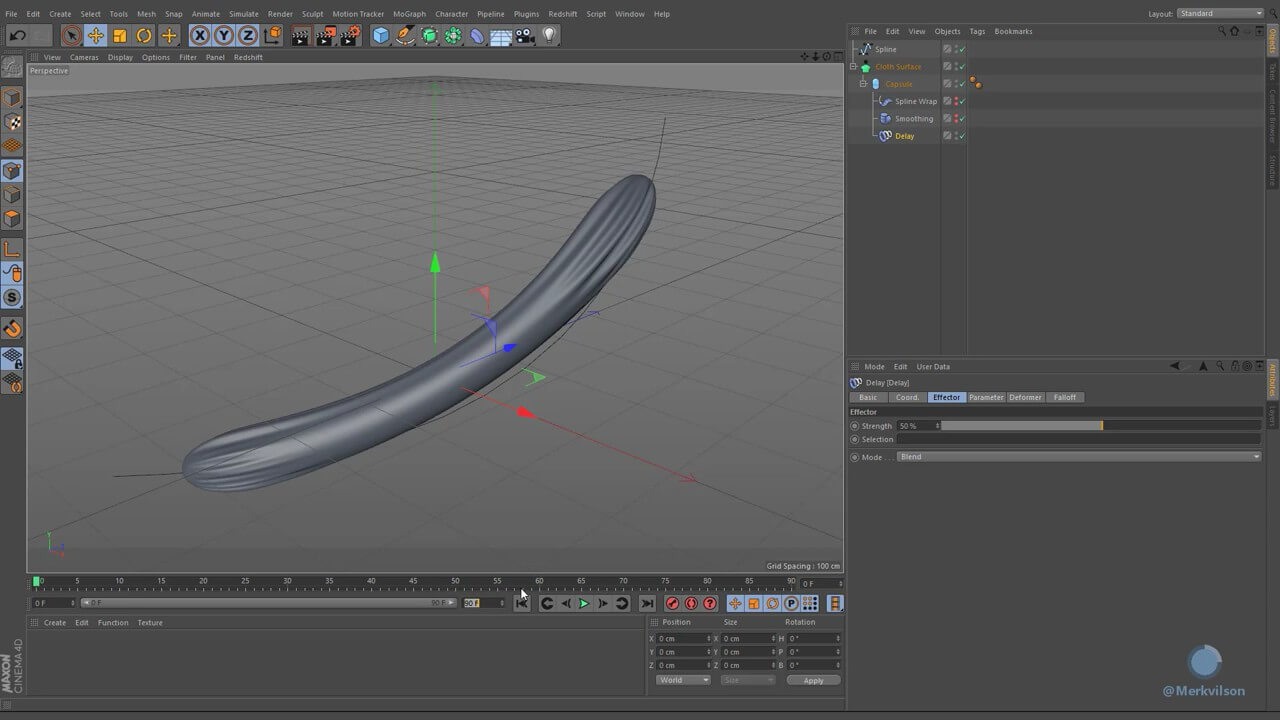Toggle the Spline Wrap enable checkmark
The image size is (1280, 720).
point(962,101)
